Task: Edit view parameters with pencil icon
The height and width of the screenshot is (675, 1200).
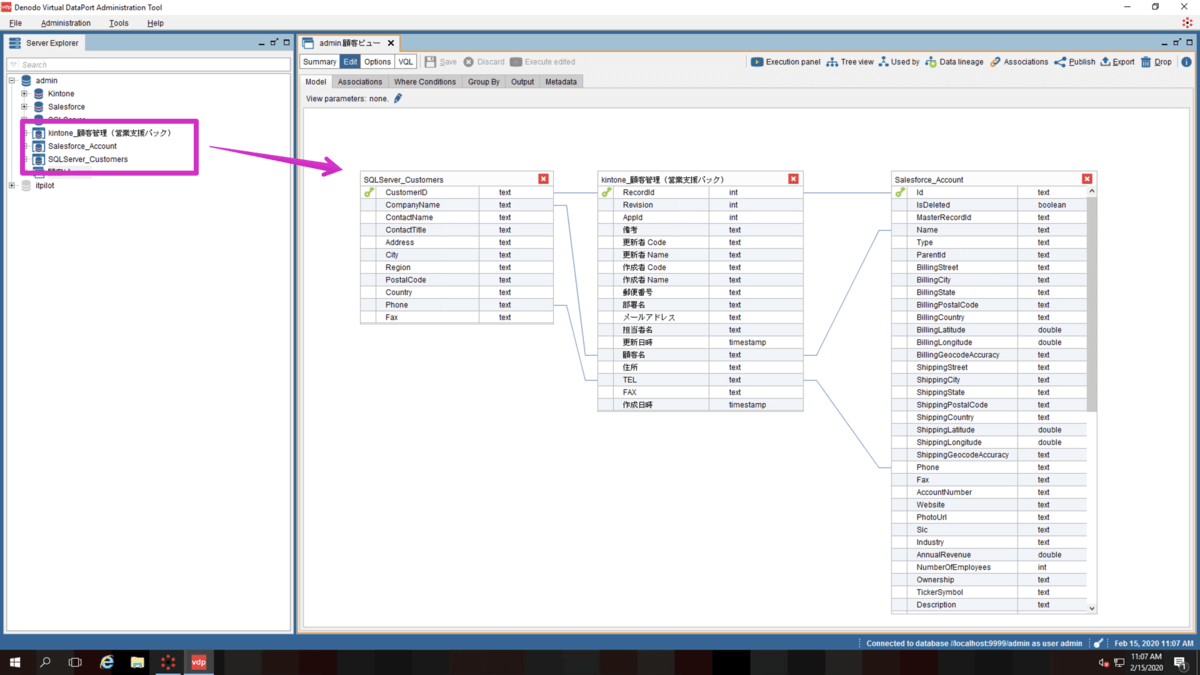Action: (398, 99)
